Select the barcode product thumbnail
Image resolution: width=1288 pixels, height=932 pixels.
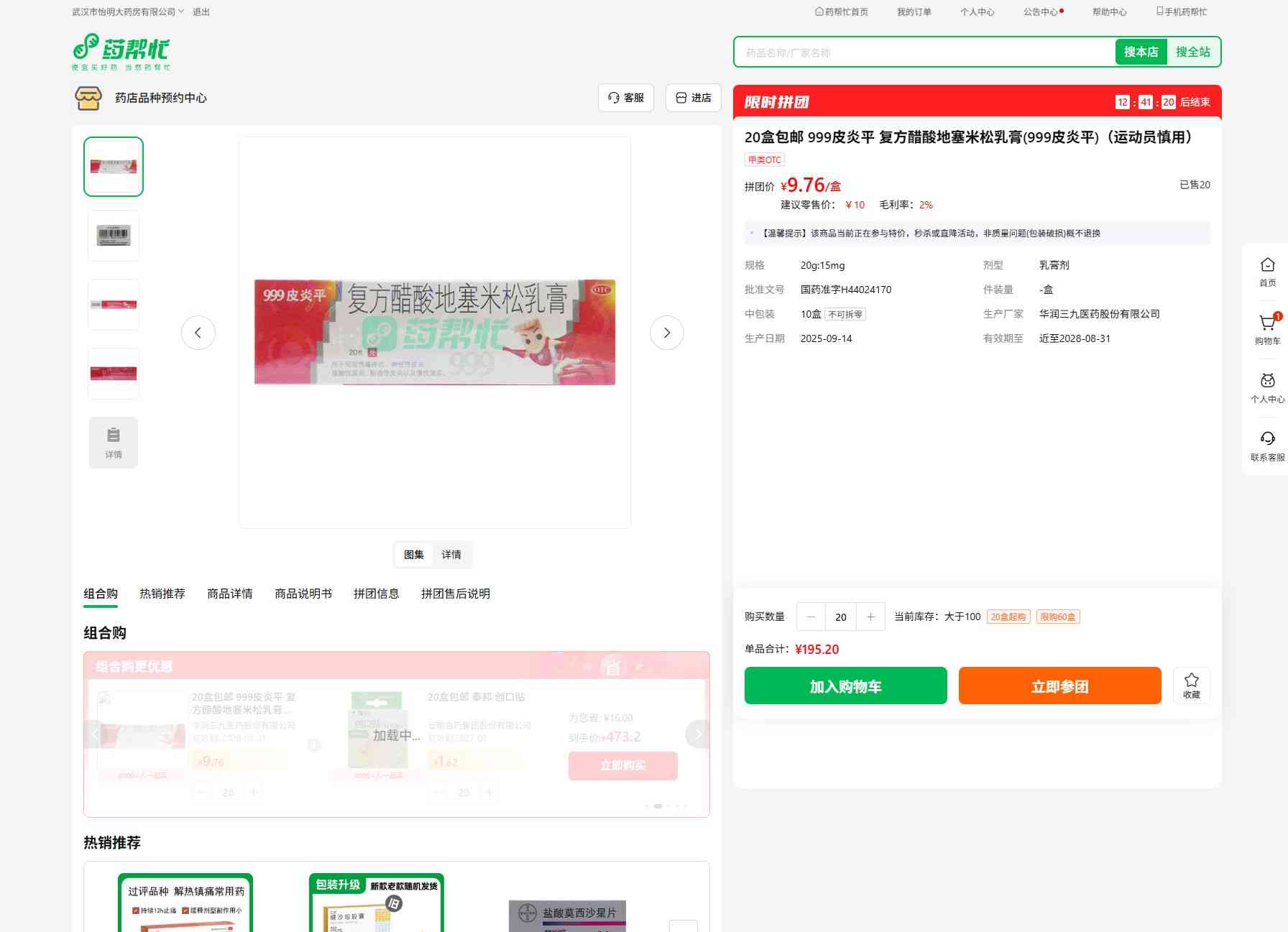click(114, 236)
